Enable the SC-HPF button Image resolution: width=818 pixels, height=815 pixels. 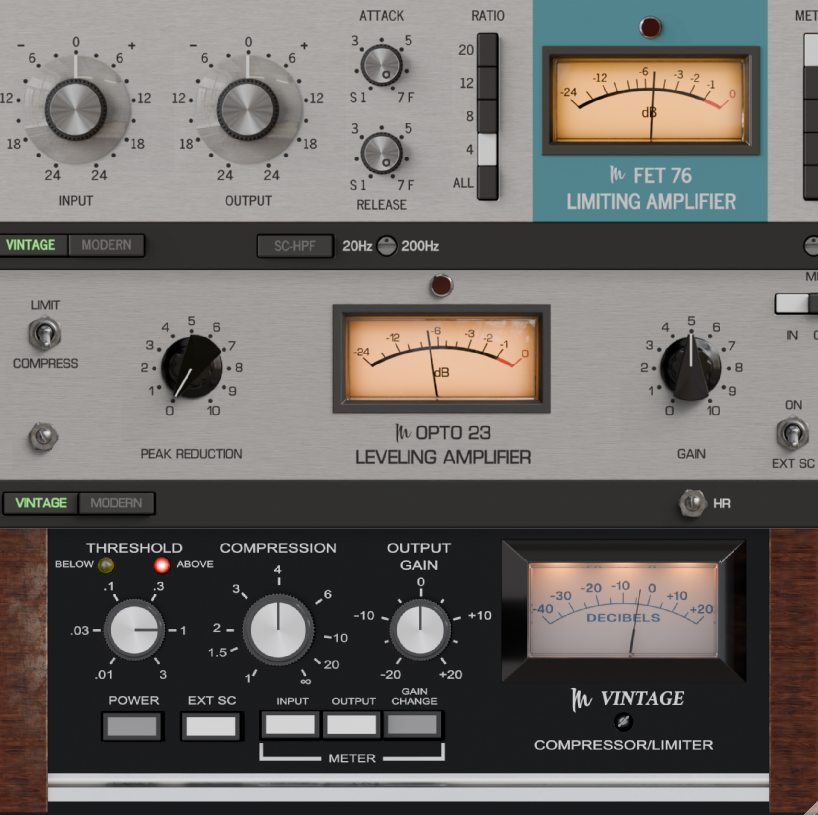tap(295, 246)
